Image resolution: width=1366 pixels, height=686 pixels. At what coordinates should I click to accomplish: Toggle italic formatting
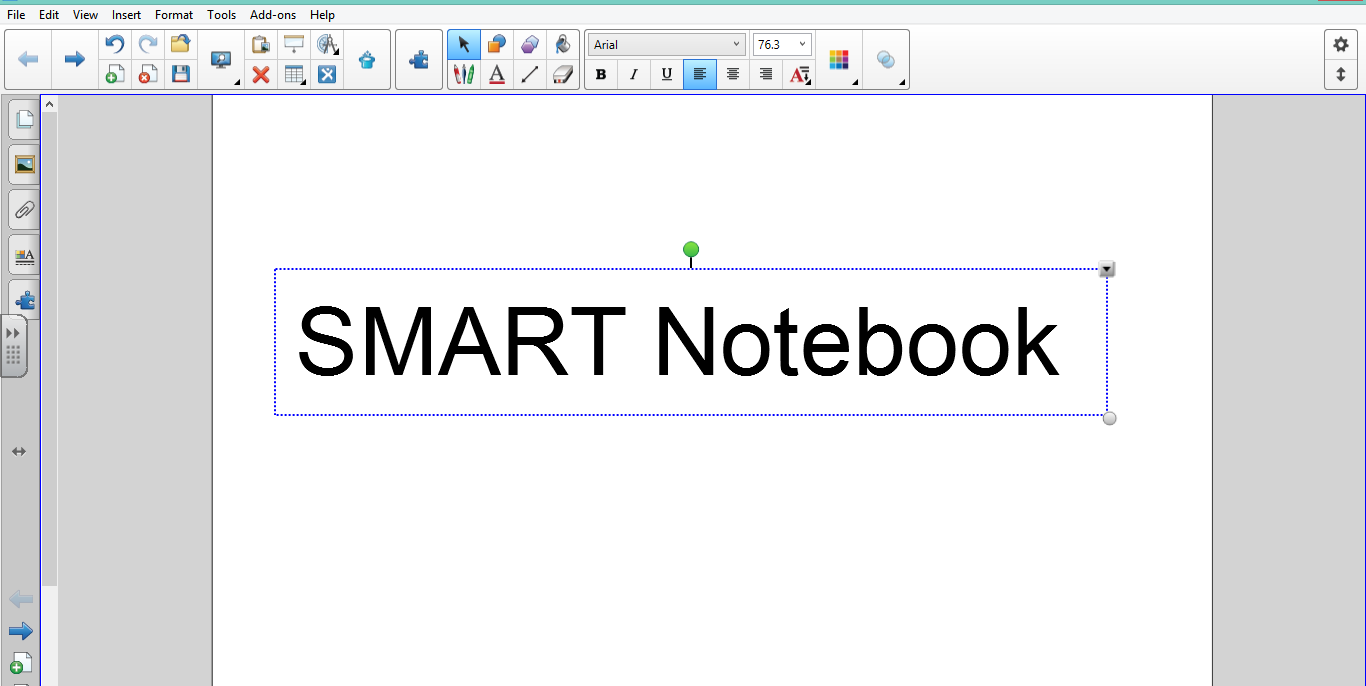pyautogui.click(x=634, y=74)
